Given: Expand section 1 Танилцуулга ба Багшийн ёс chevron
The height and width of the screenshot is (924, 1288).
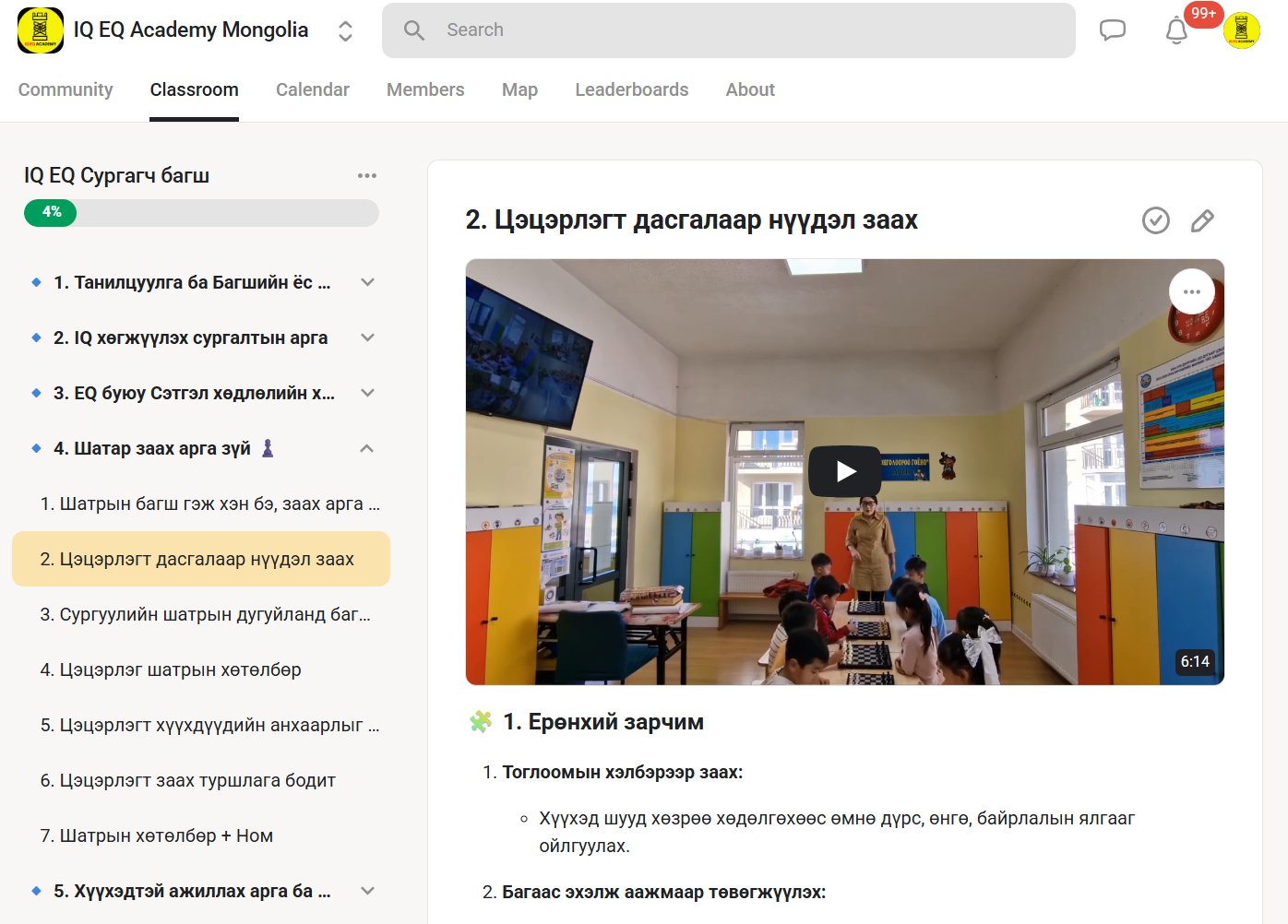Looking at the screenshot, I should pyautogui.click(x=367, y=282).
